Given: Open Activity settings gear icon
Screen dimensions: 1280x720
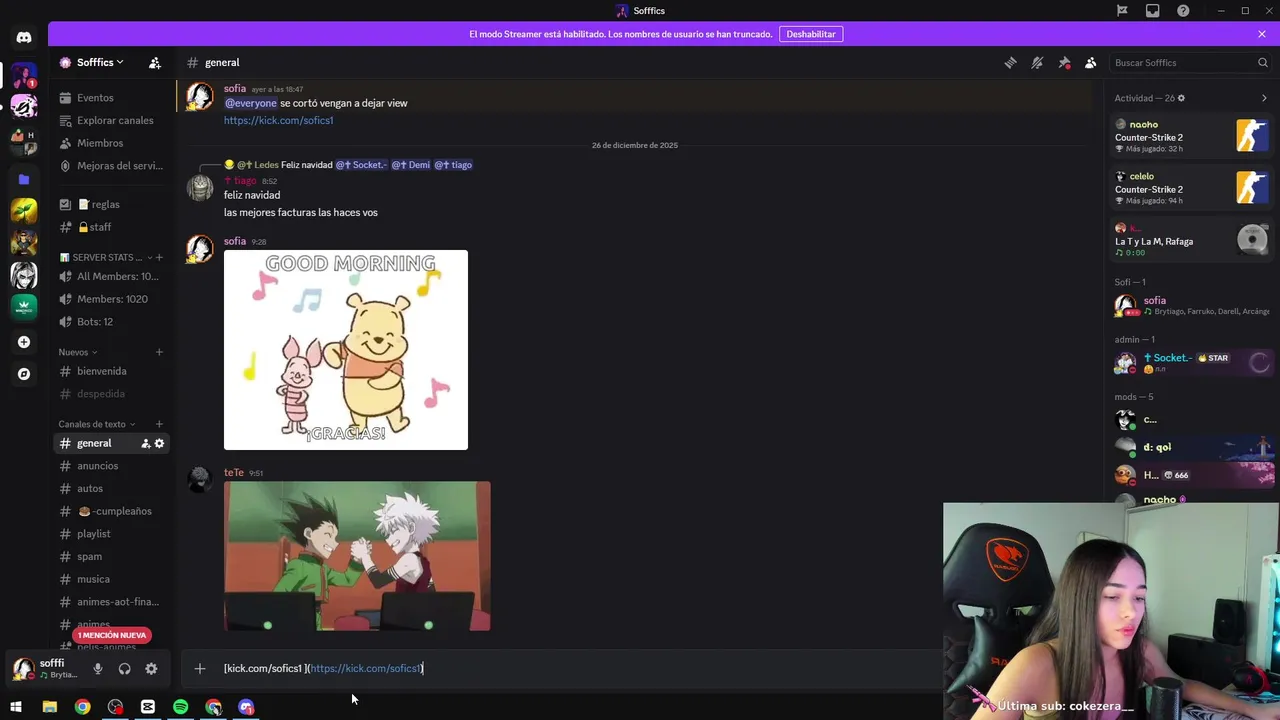Looking at the screenshot, I should [1181, 98].
